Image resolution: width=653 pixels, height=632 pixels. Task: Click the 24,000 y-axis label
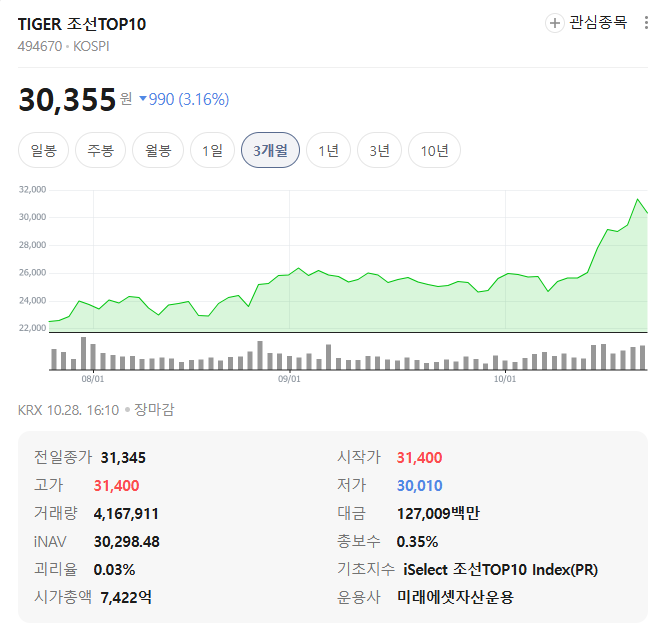(32, 301)
